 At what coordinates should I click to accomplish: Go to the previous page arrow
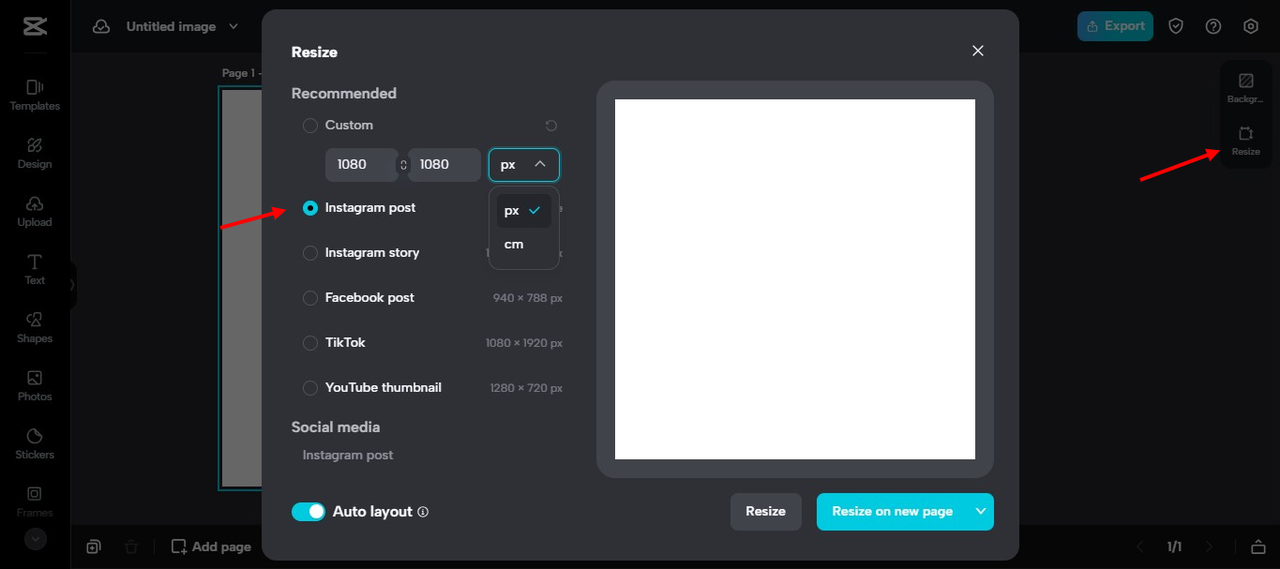click(1139, 547)
